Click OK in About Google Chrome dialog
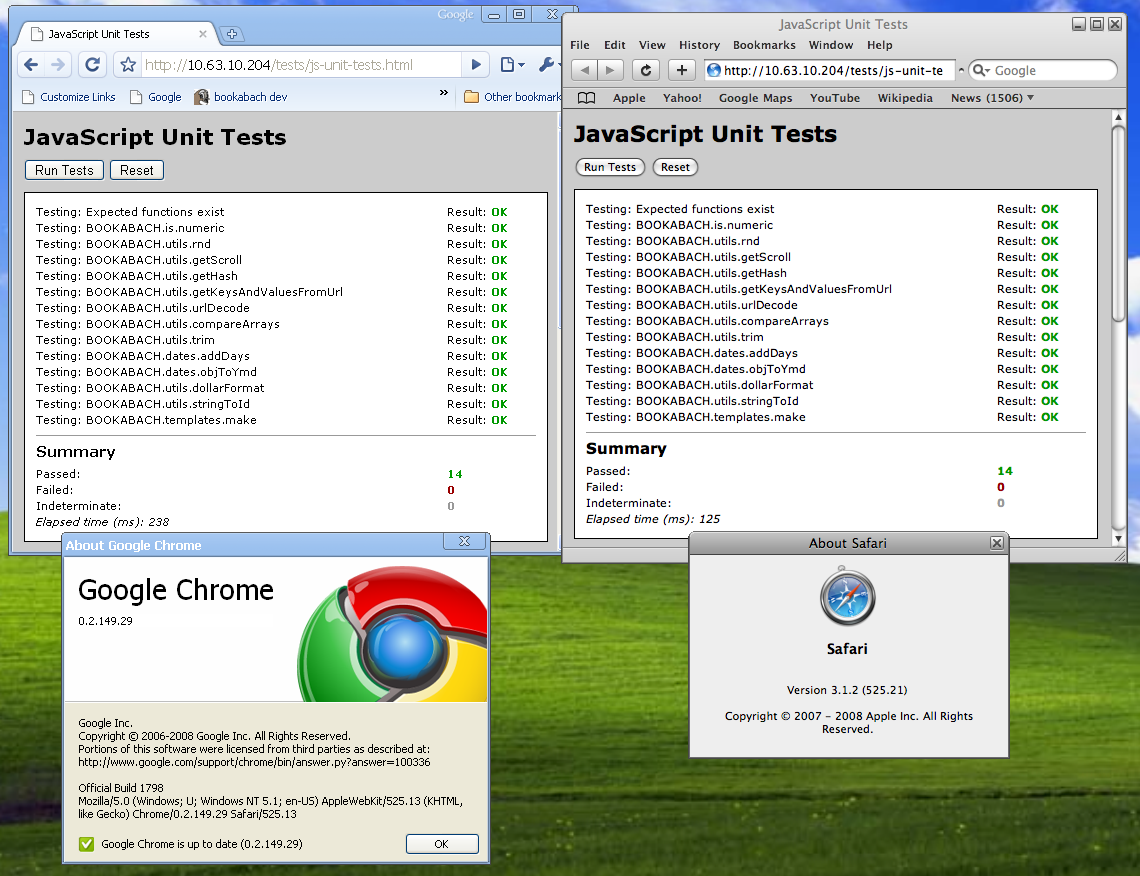1140x876 pixels. point(441,844)
